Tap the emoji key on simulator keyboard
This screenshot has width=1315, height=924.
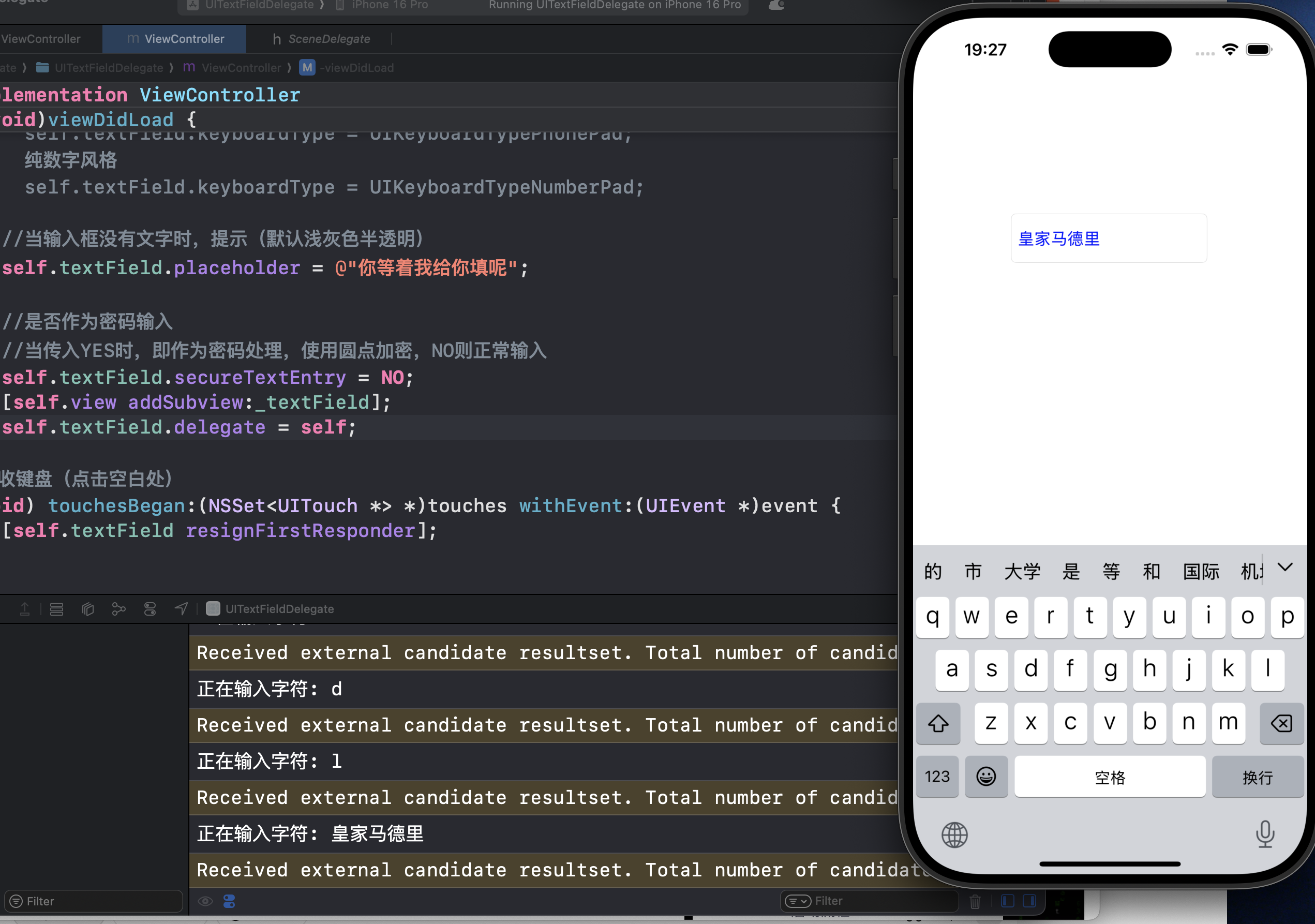tap(985, 777)
